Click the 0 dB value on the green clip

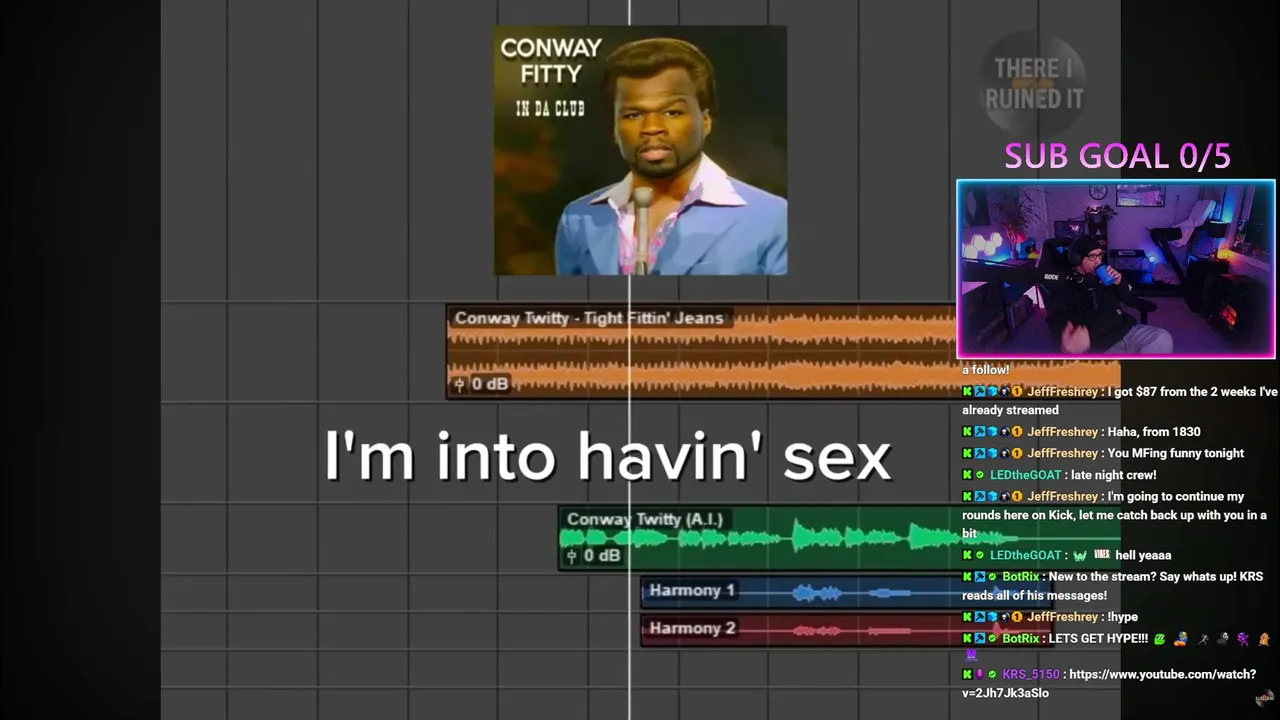(x=602, y=556)
